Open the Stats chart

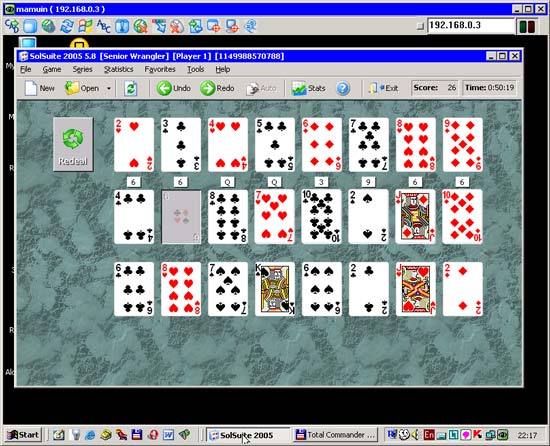(309, 88)
